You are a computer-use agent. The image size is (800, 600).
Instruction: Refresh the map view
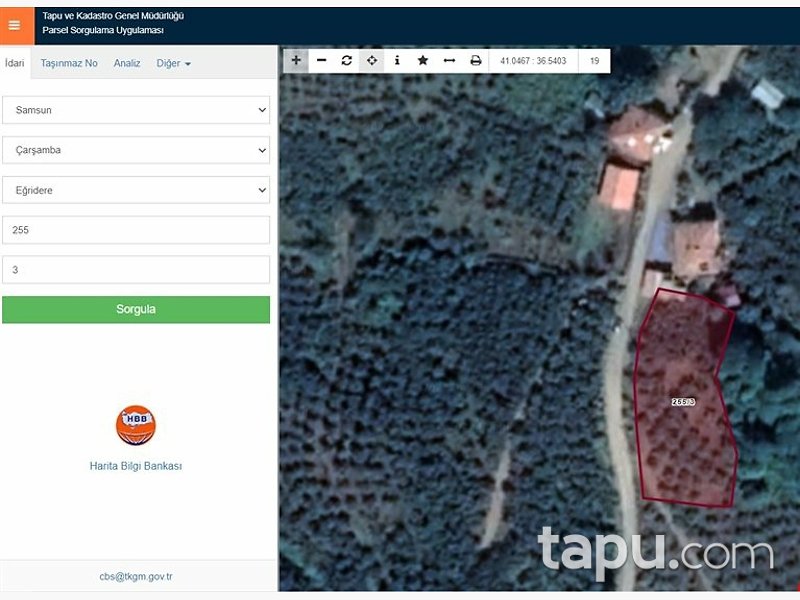click(x=347, y=61)
